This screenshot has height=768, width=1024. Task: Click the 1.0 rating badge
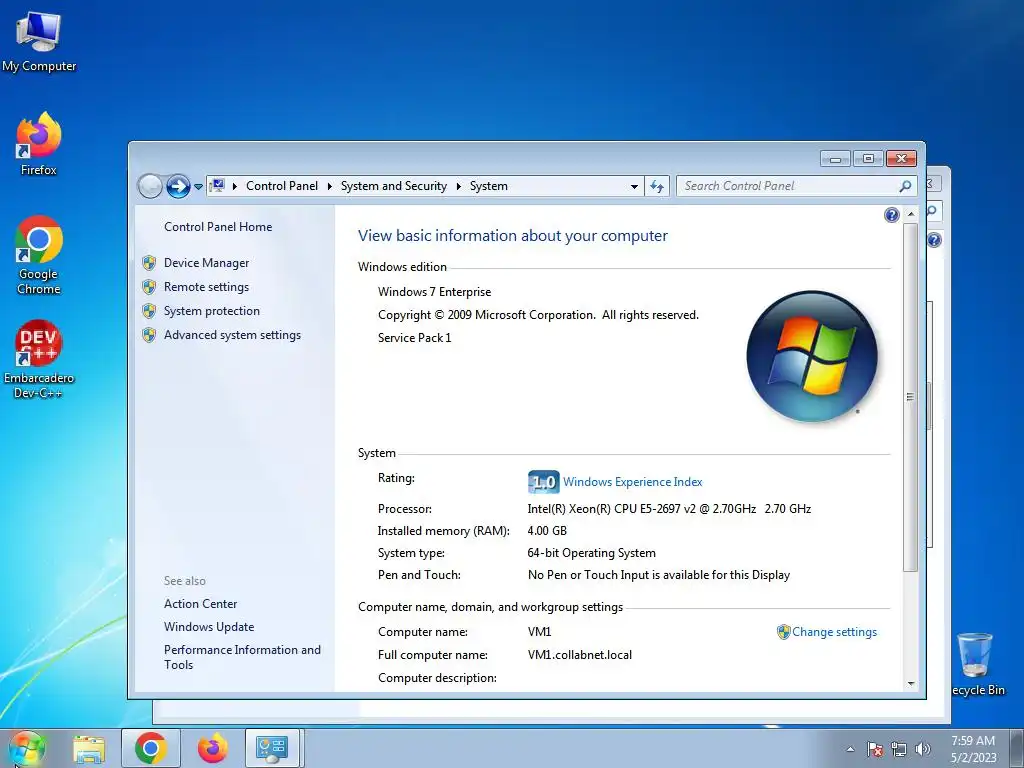[543, 482]
